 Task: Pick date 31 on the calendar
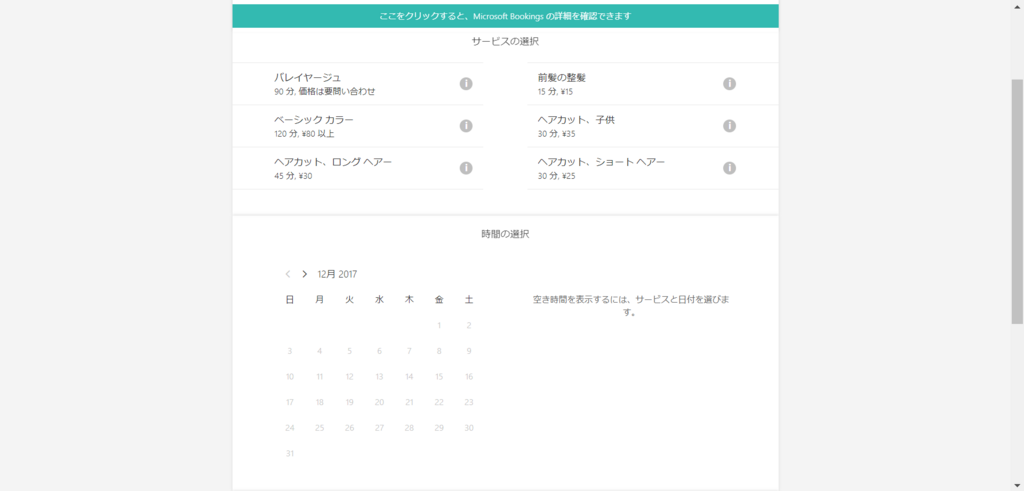click(x=290, y=454)
